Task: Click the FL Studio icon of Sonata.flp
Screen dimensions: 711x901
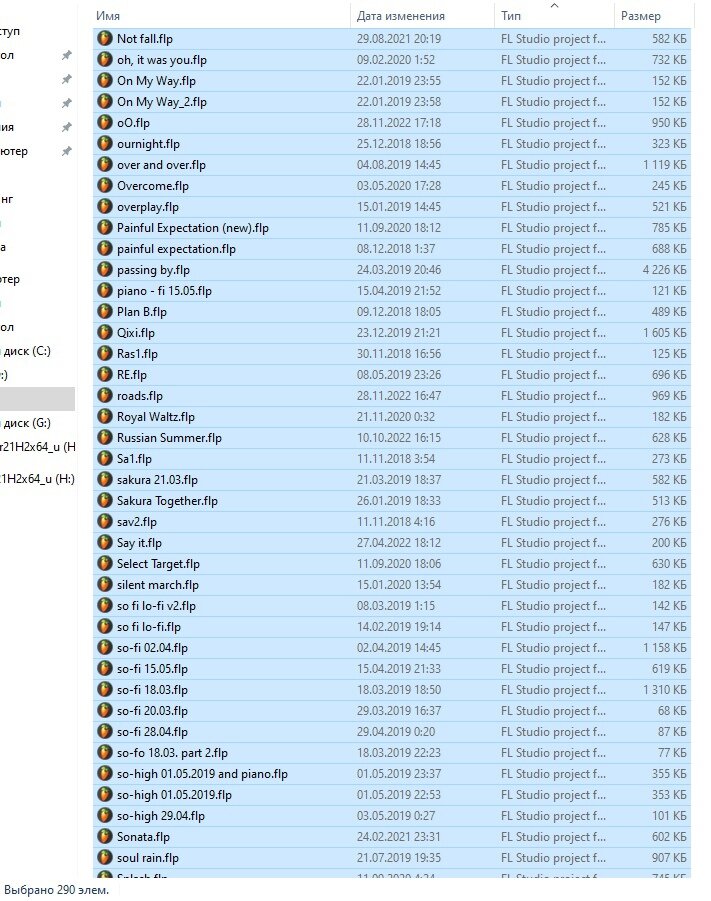Action: [105, 837]
